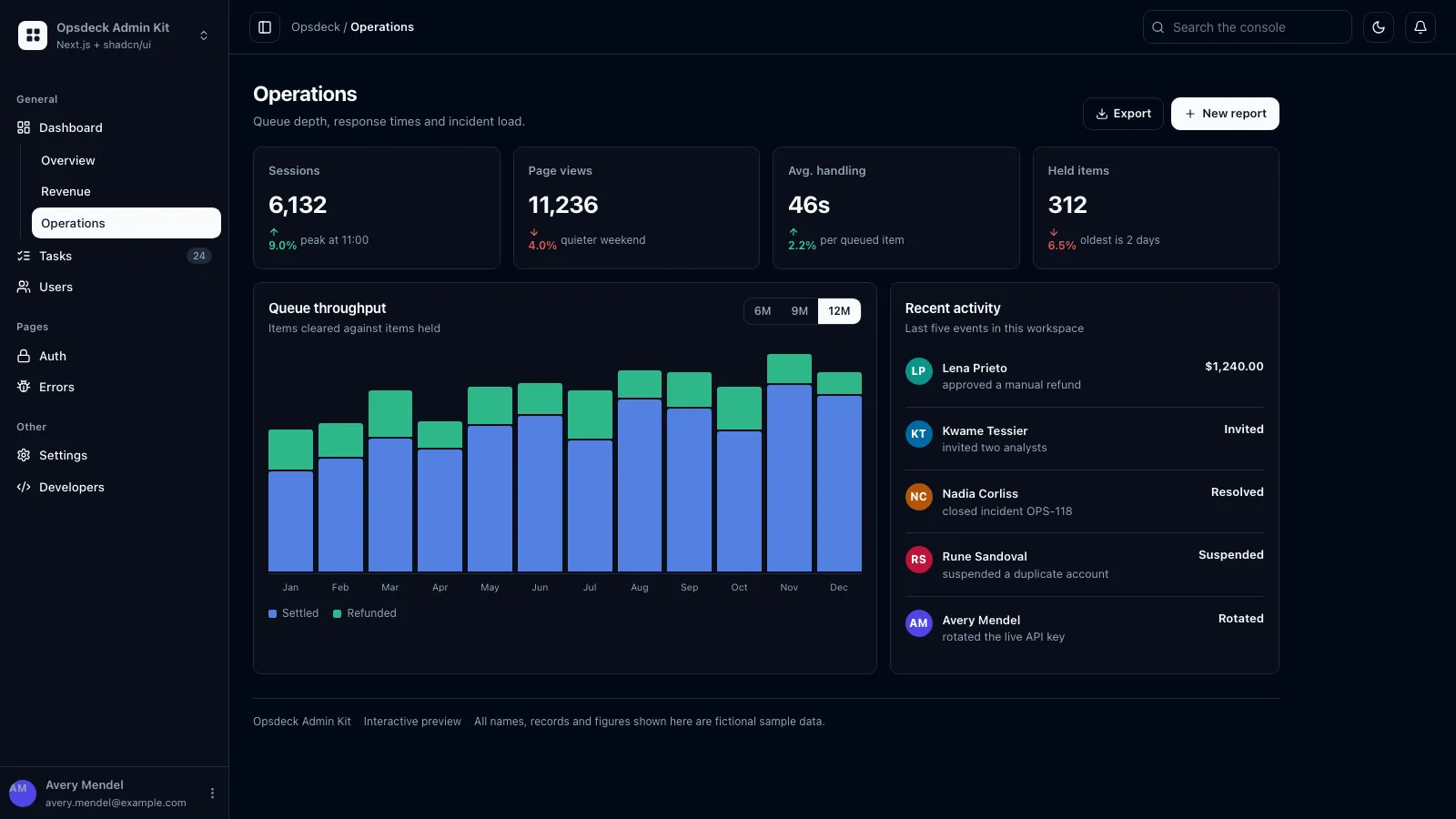1456x819 pixels.
Task: Select the 12M range tab
Action: tap(839, 311)
